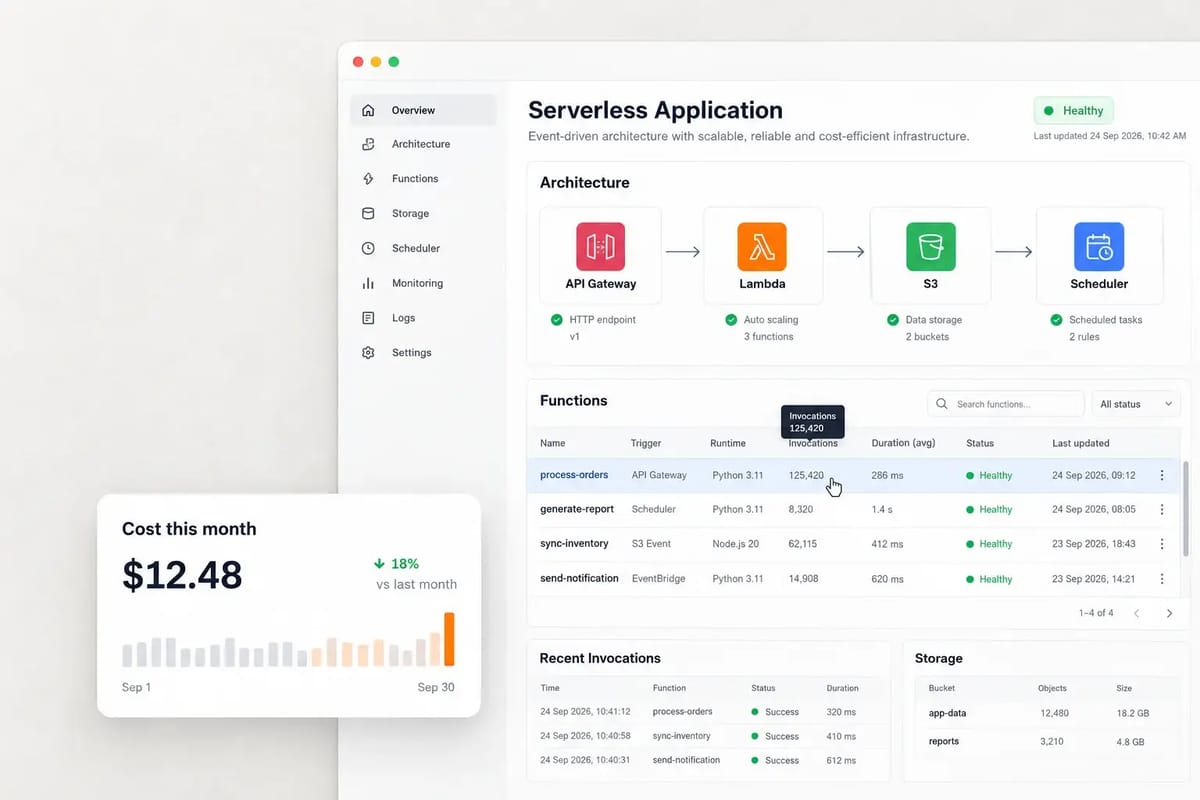Open the sync-inventory function link
The height and width of the screenshot is (800, 1200).
[x=574, y=544]
